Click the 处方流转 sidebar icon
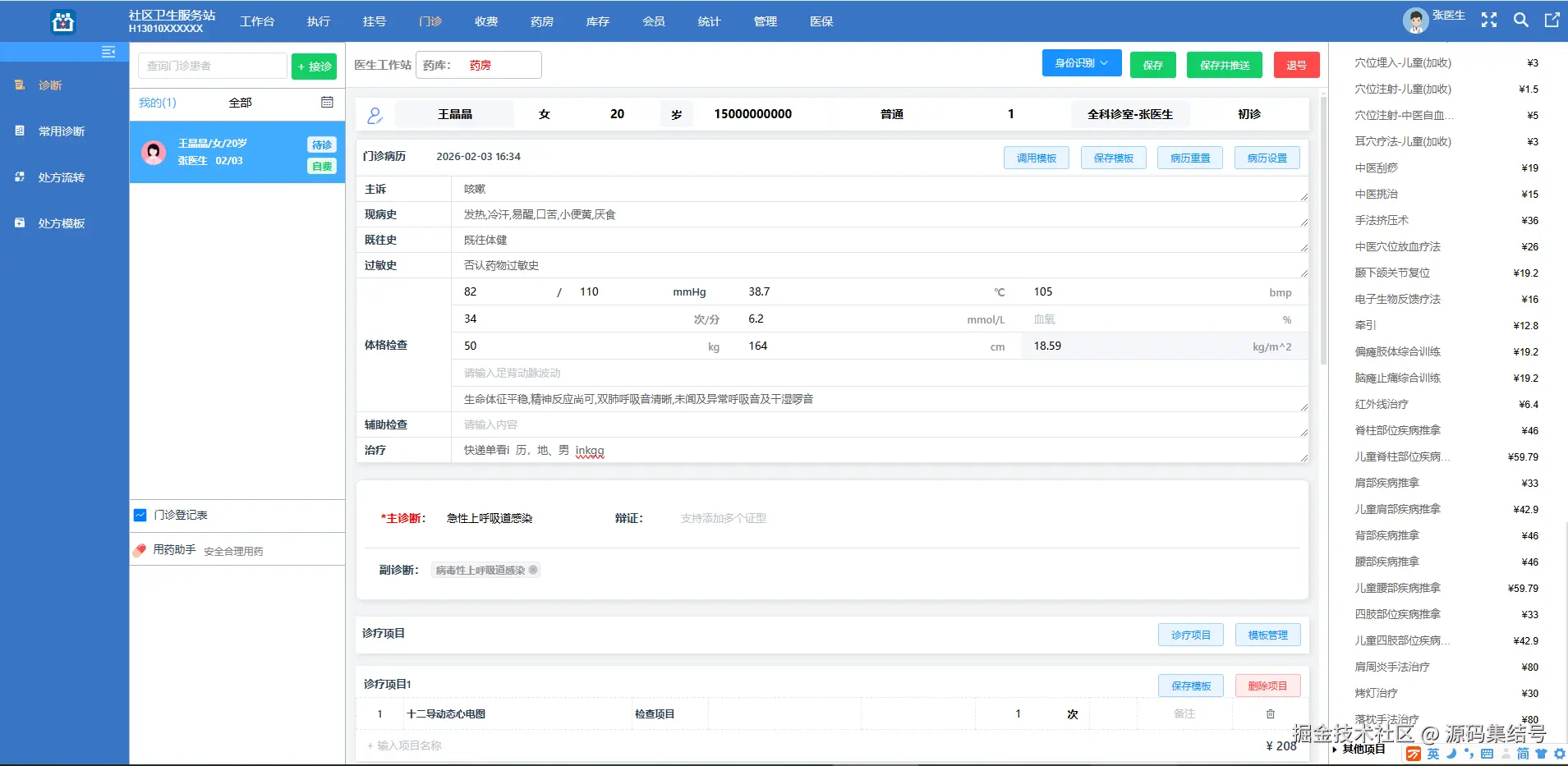The height and width of the screenshot is (766, 1568). [x=20, y=177]
